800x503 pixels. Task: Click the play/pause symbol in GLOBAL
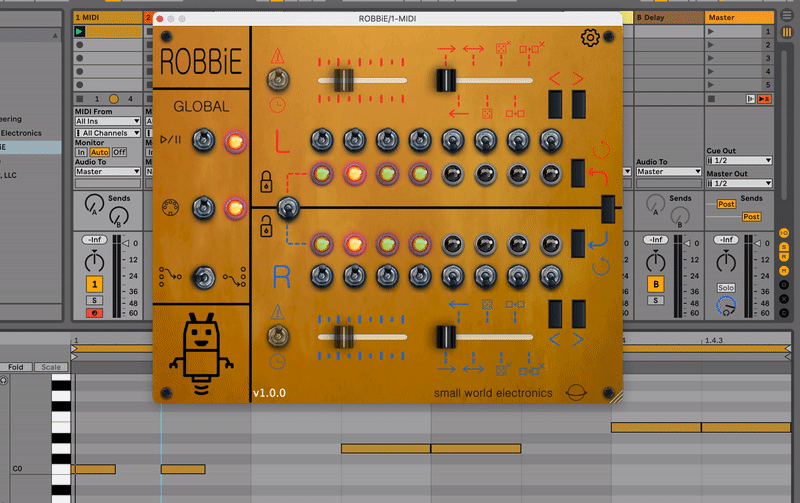tap(170, 139)
